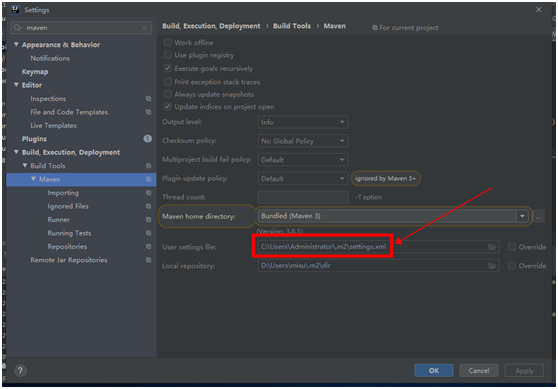Click folder browse icon for Local repository

click(492, 266)
